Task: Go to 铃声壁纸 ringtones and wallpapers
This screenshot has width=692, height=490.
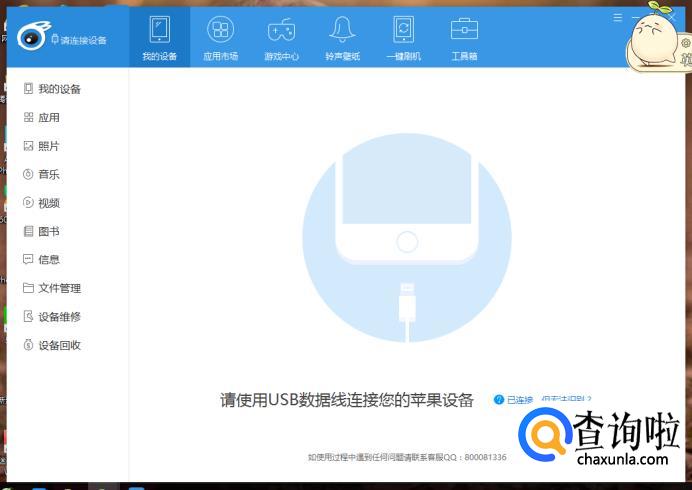Action: pos(342,37)
